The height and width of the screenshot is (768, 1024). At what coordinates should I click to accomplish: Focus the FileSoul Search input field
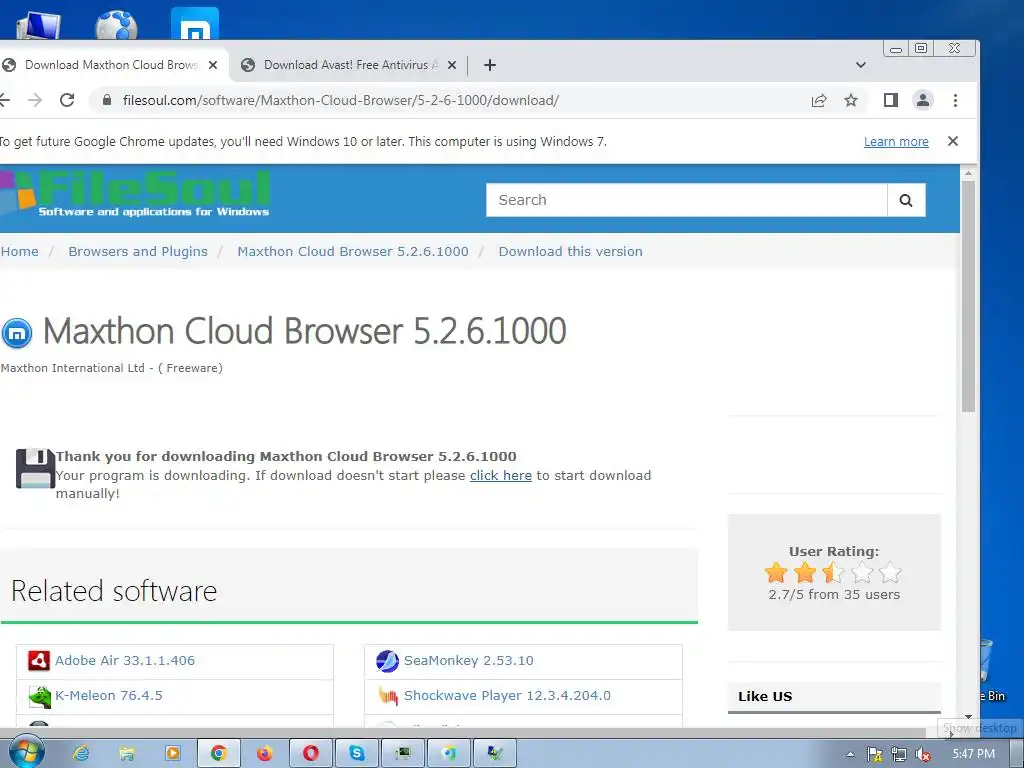pyautogui.click(x=686, y=200)
